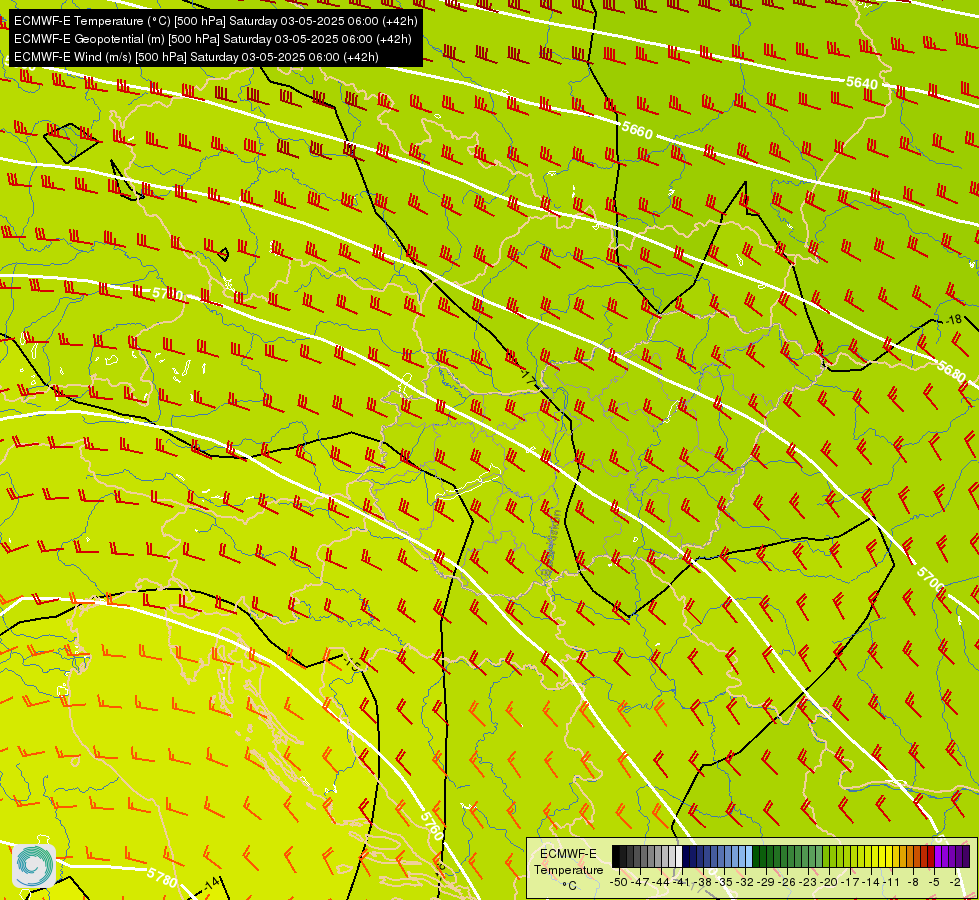This screenshot has width=979, height=900.
Task: Click the -29 value in the legend
Action: (x=766, y=882)
